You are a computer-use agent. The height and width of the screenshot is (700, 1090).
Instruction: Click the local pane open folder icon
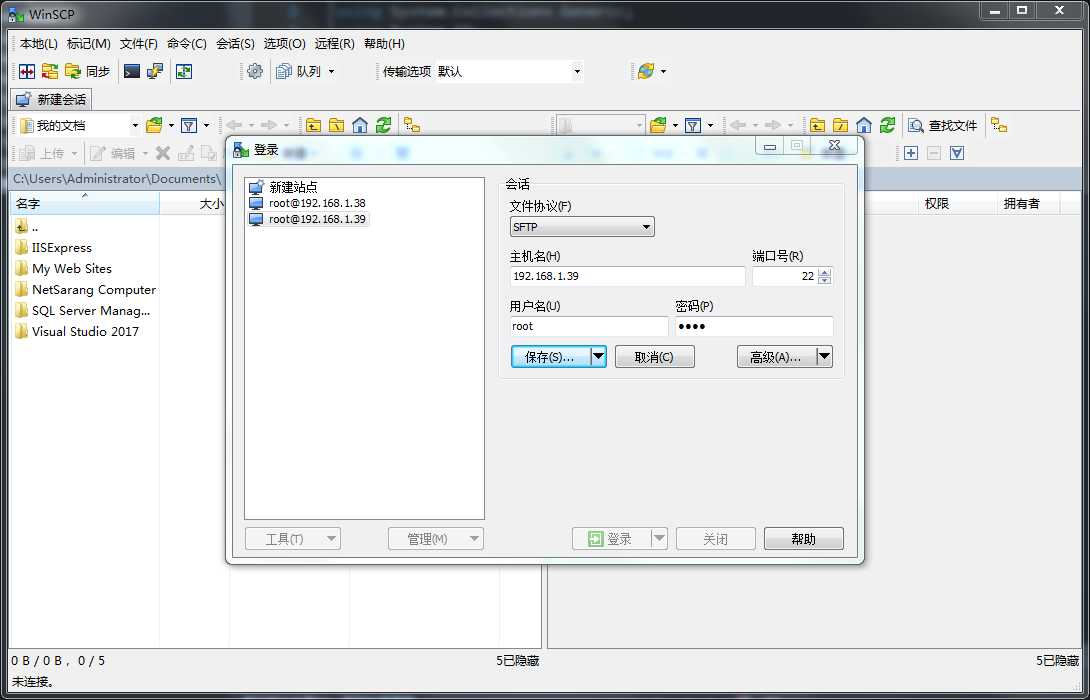point(154,125)
